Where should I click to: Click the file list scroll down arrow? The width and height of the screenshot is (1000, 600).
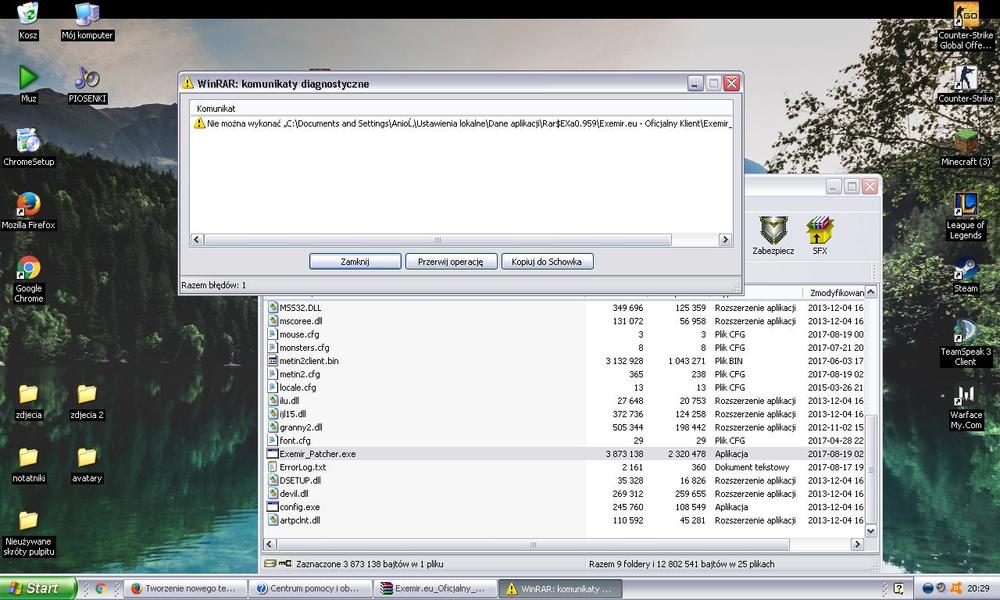click(x=871, y=530)
